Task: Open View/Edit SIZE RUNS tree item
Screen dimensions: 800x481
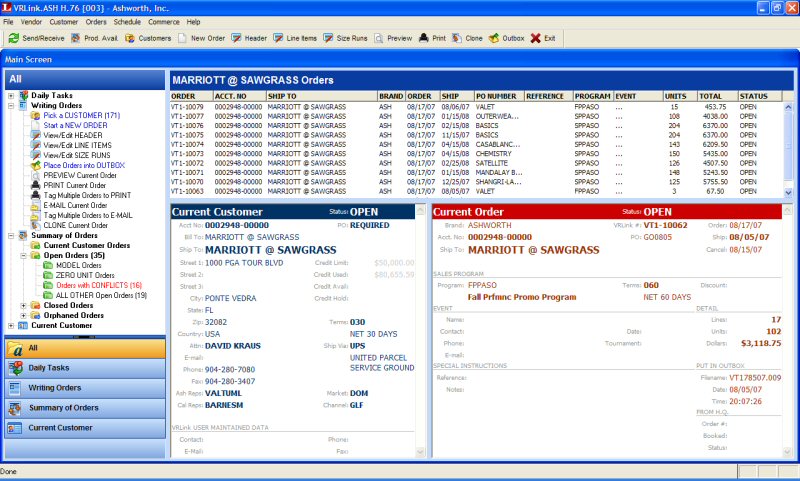Action: 77,155
